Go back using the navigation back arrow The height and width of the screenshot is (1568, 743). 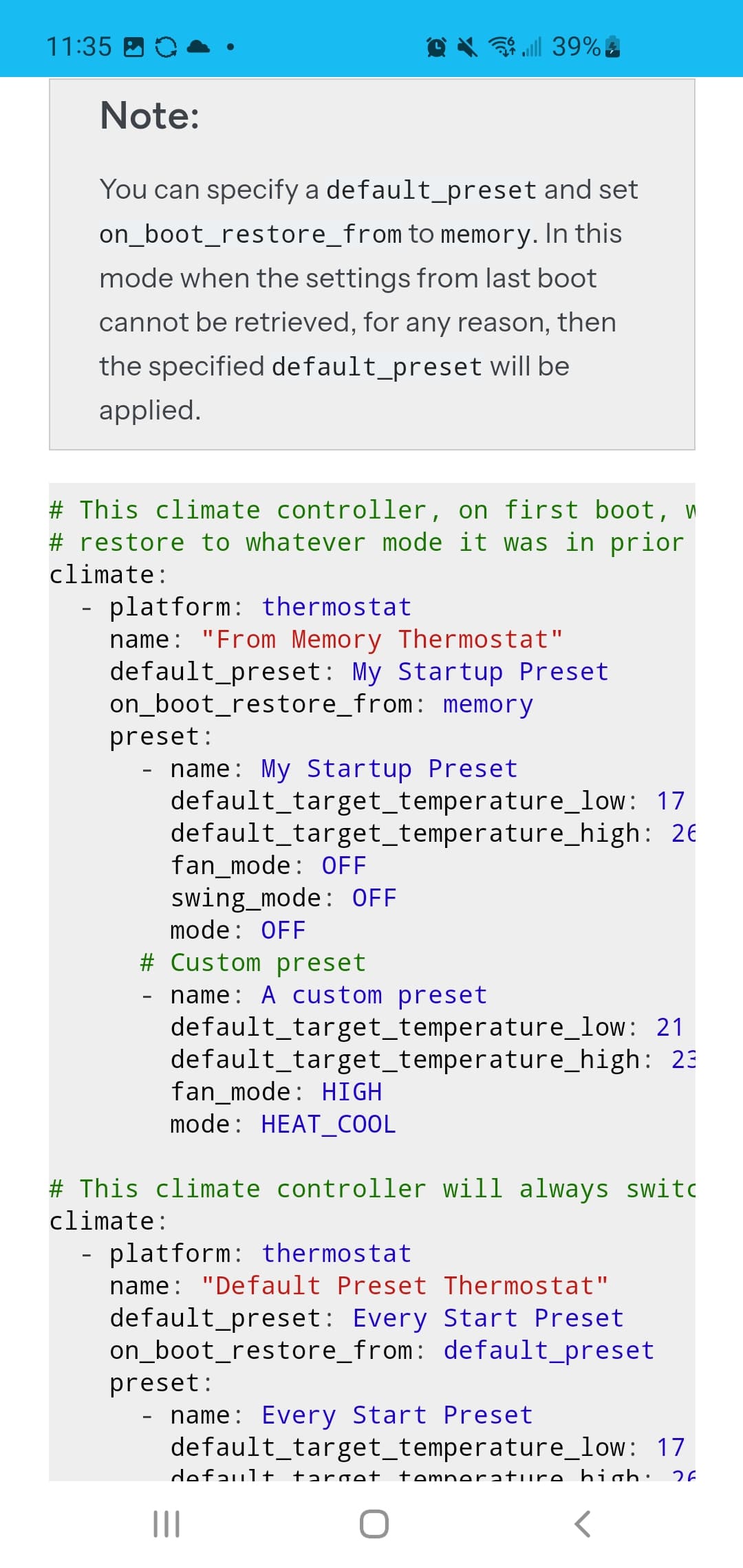point(582,1524)
